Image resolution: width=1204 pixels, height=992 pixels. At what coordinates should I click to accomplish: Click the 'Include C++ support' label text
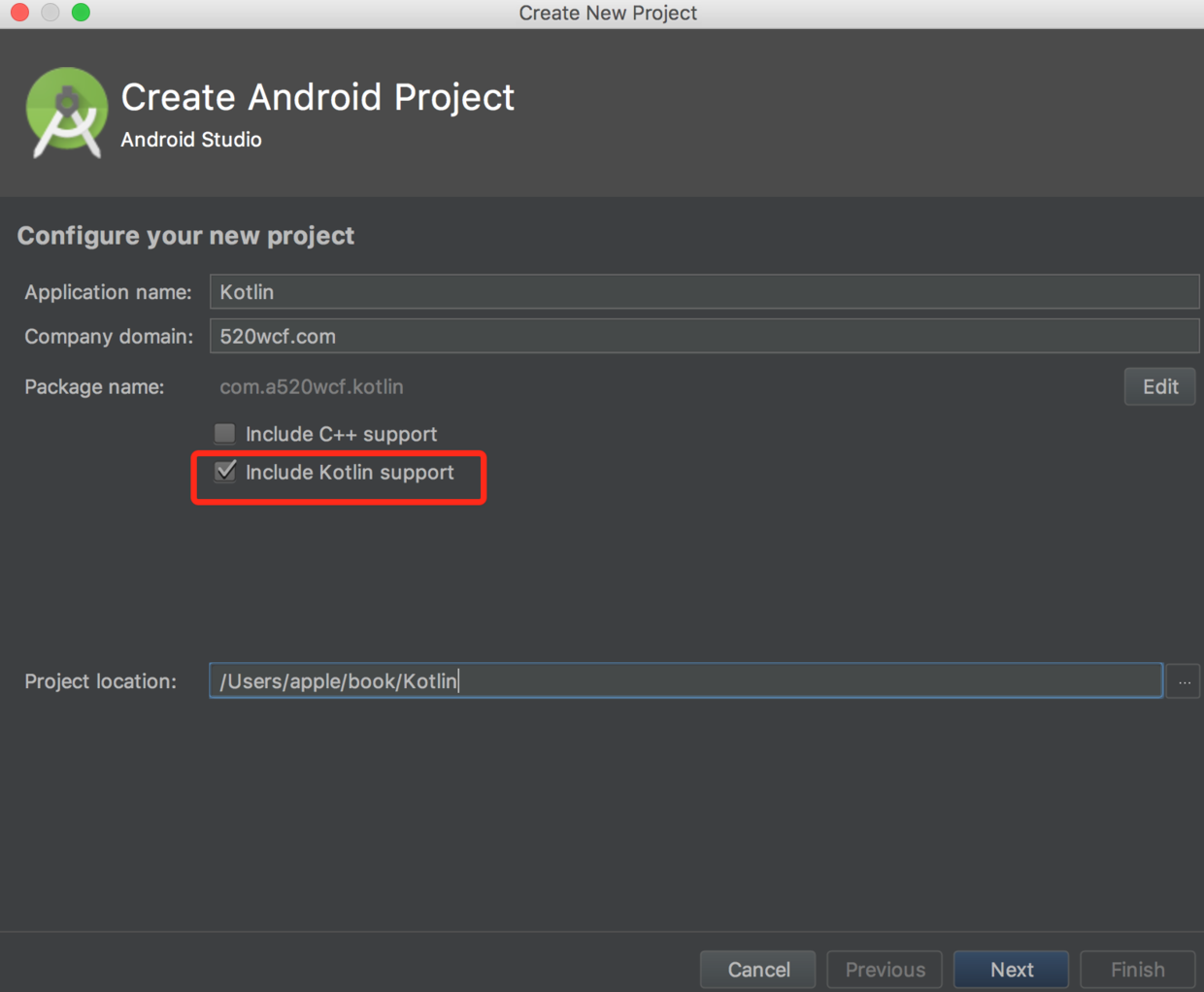[x=341, y=434]
